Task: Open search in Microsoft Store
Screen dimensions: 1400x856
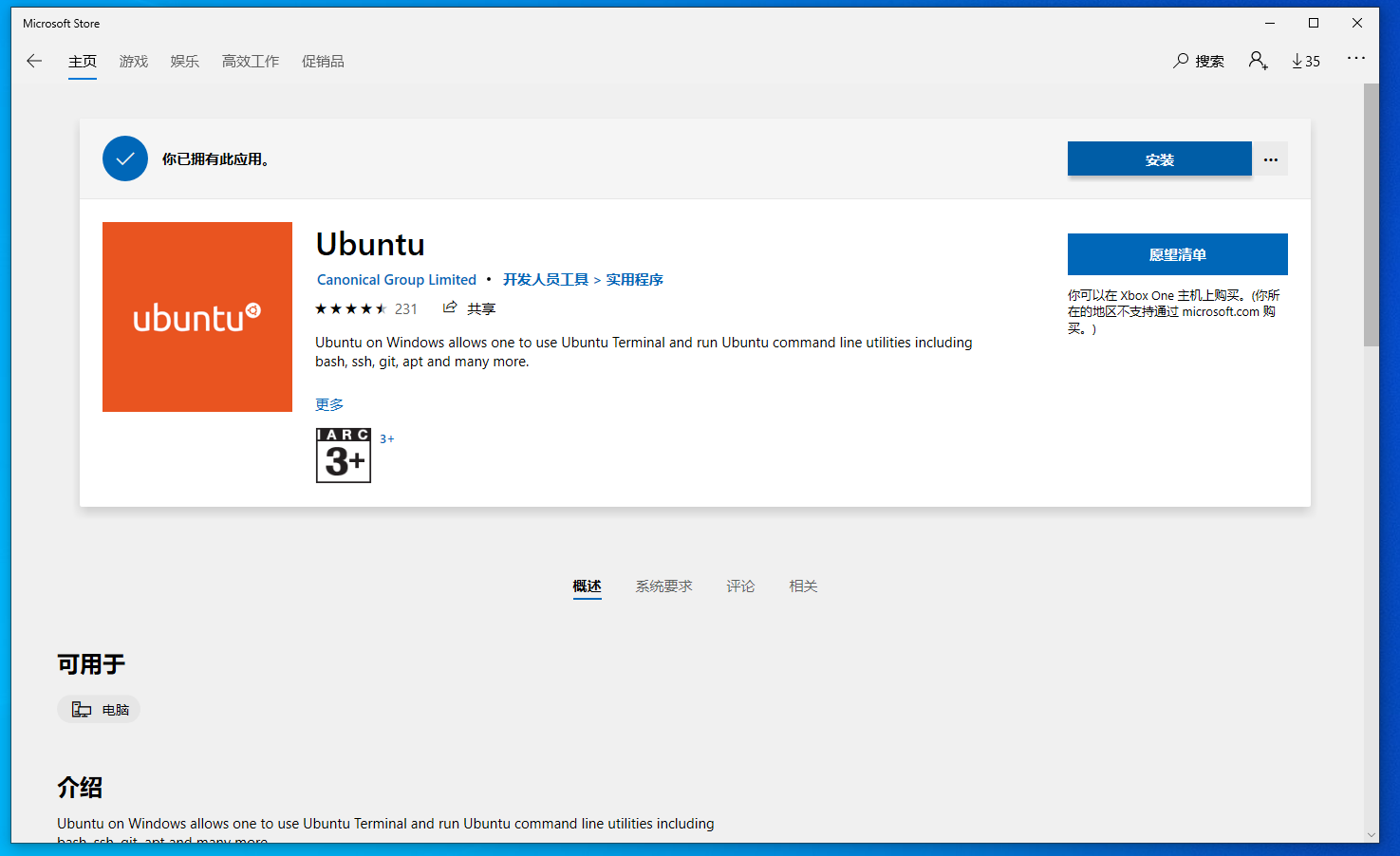Action: pyautogui.click(x=1197, y=60)
